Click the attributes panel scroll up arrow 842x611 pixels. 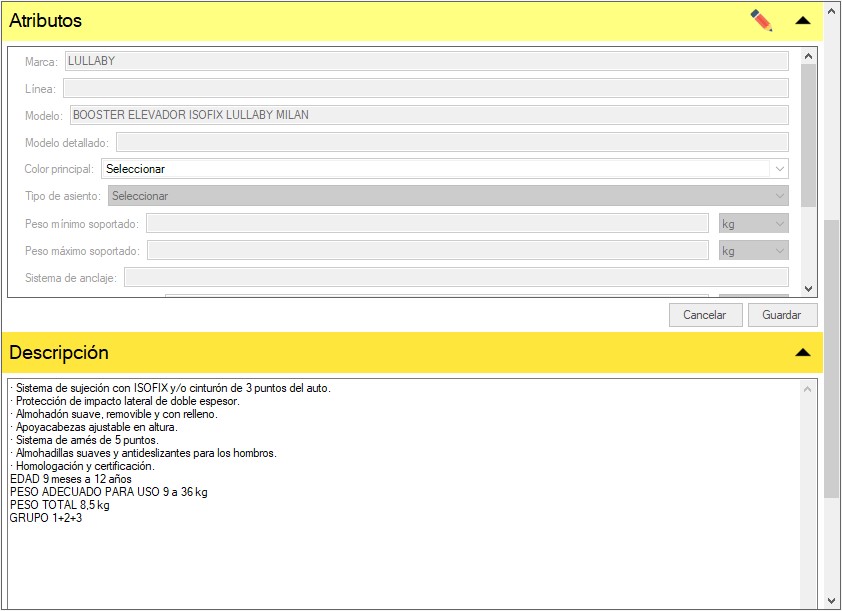click(809, 56)
